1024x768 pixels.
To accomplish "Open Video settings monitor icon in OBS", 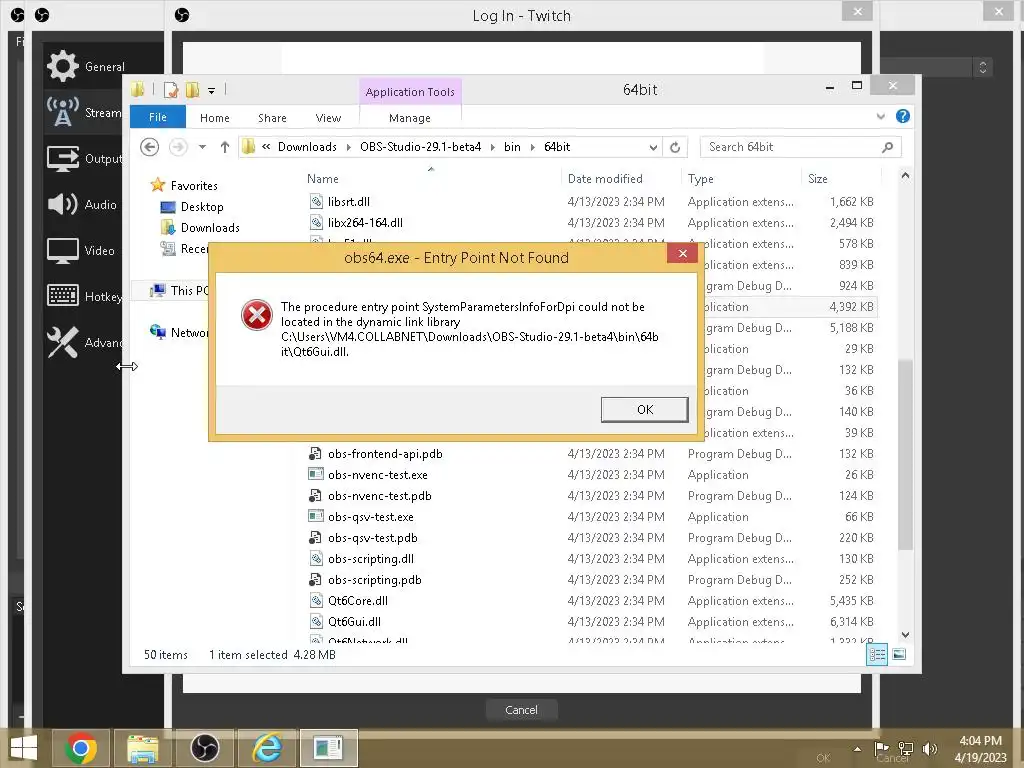I will point(63,251).
